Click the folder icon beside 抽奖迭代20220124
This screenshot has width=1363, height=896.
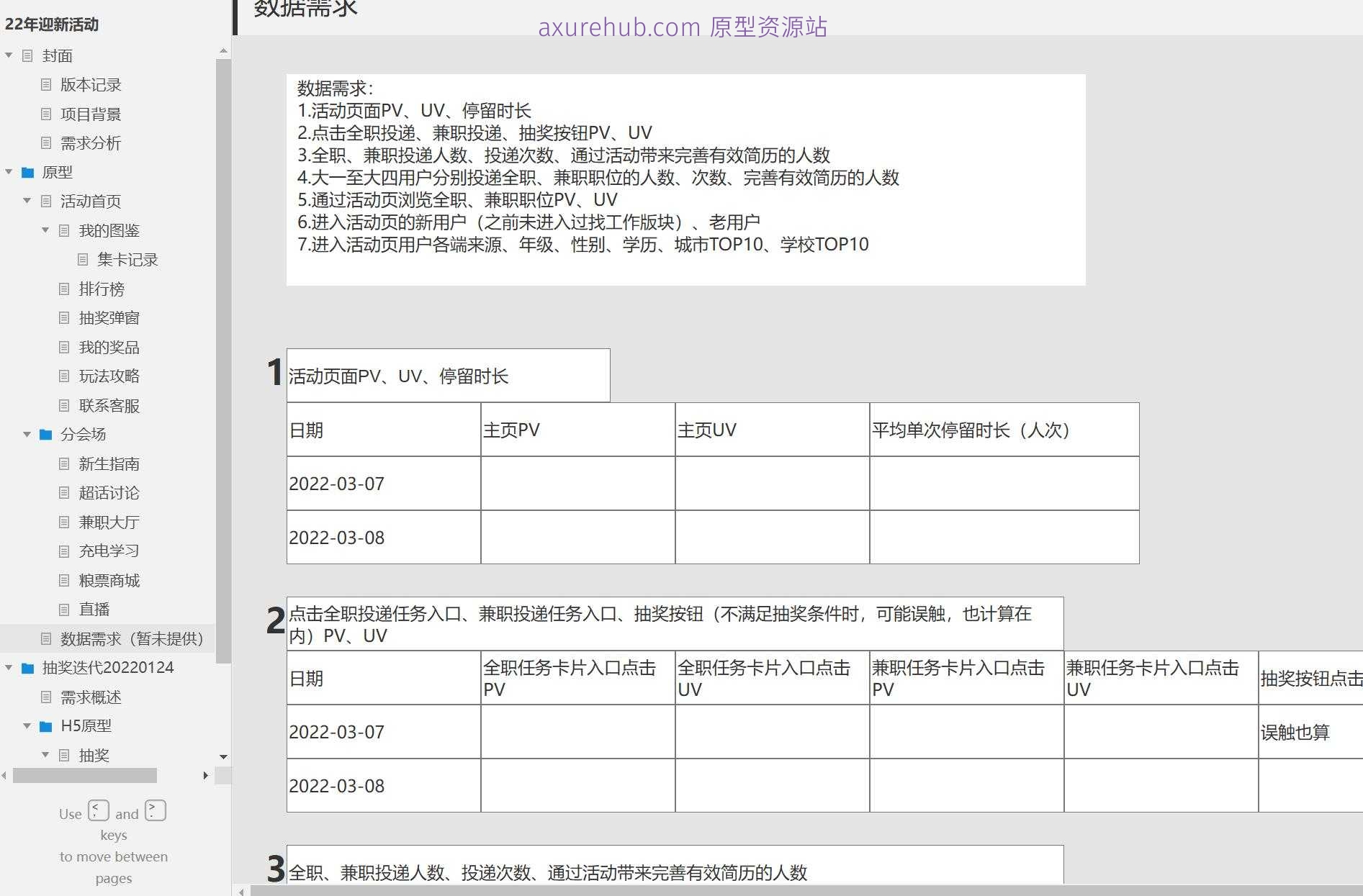click(x=28, y=668)
